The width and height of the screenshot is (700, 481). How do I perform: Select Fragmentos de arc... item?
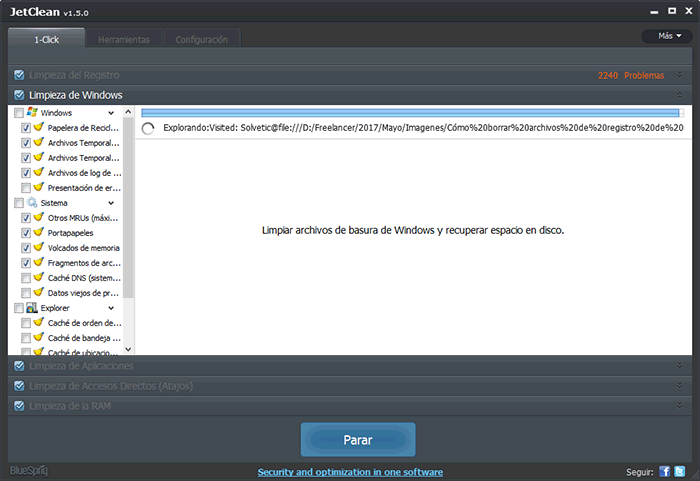click(x=84, y=263)
